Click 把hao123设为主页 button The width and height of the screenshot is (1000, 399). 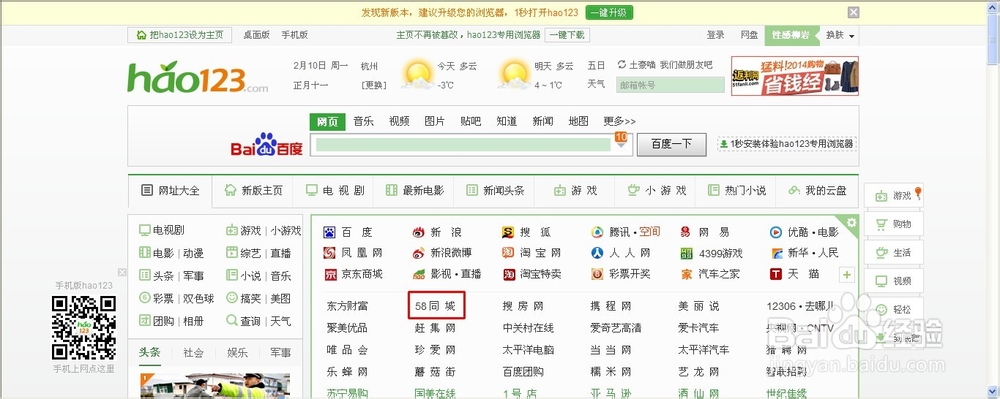pyautogui.click(x=179, y=36)
